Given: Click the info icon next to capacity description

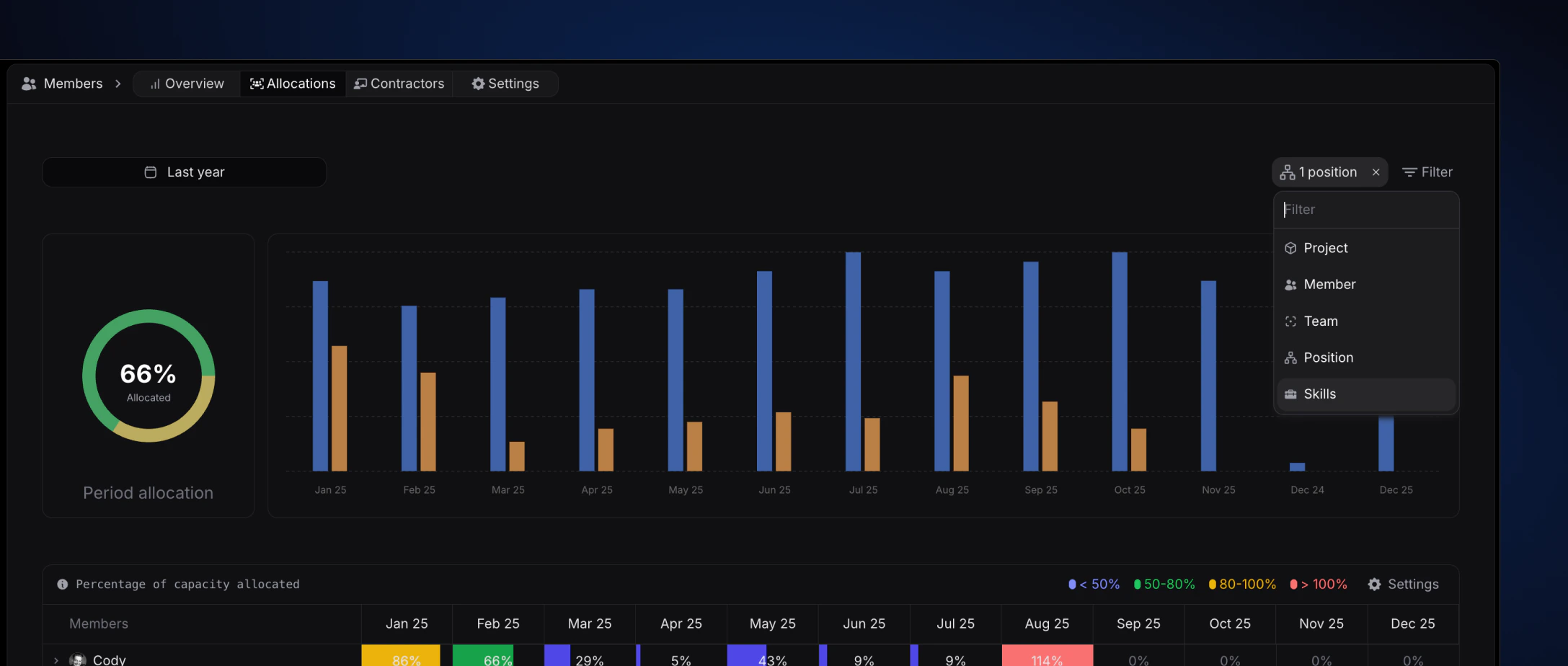Looking at the screenshot, I should pos(61,584).
